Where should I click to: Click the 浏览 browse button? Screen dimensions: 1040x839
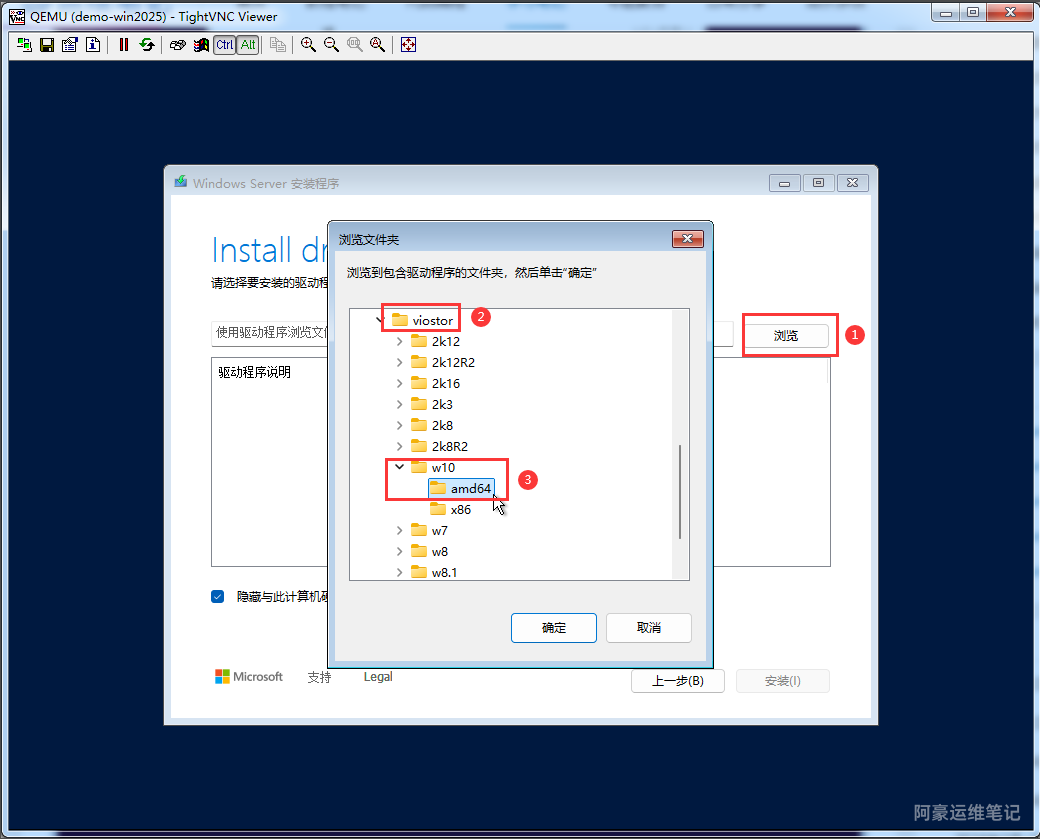click(786, 336)
